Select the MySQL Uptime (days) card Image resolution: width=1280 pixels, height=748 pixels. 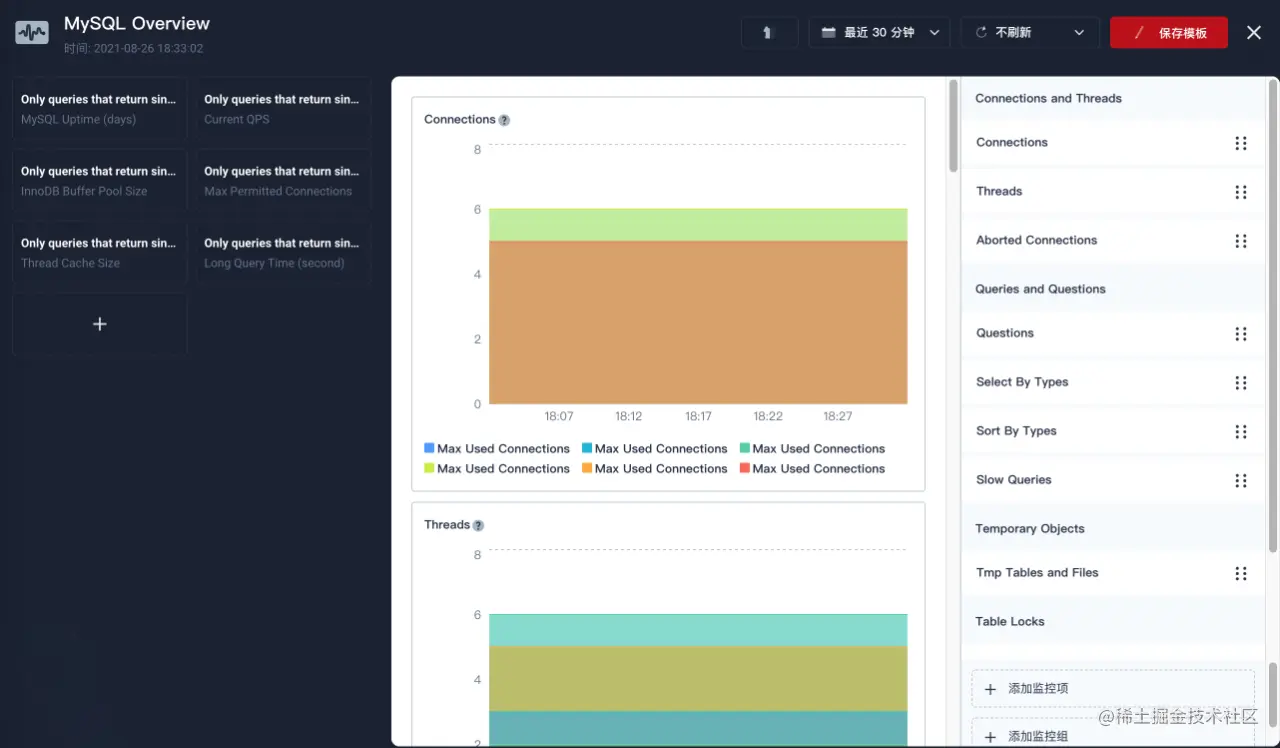pyautogui.click(x=99, y=109)
